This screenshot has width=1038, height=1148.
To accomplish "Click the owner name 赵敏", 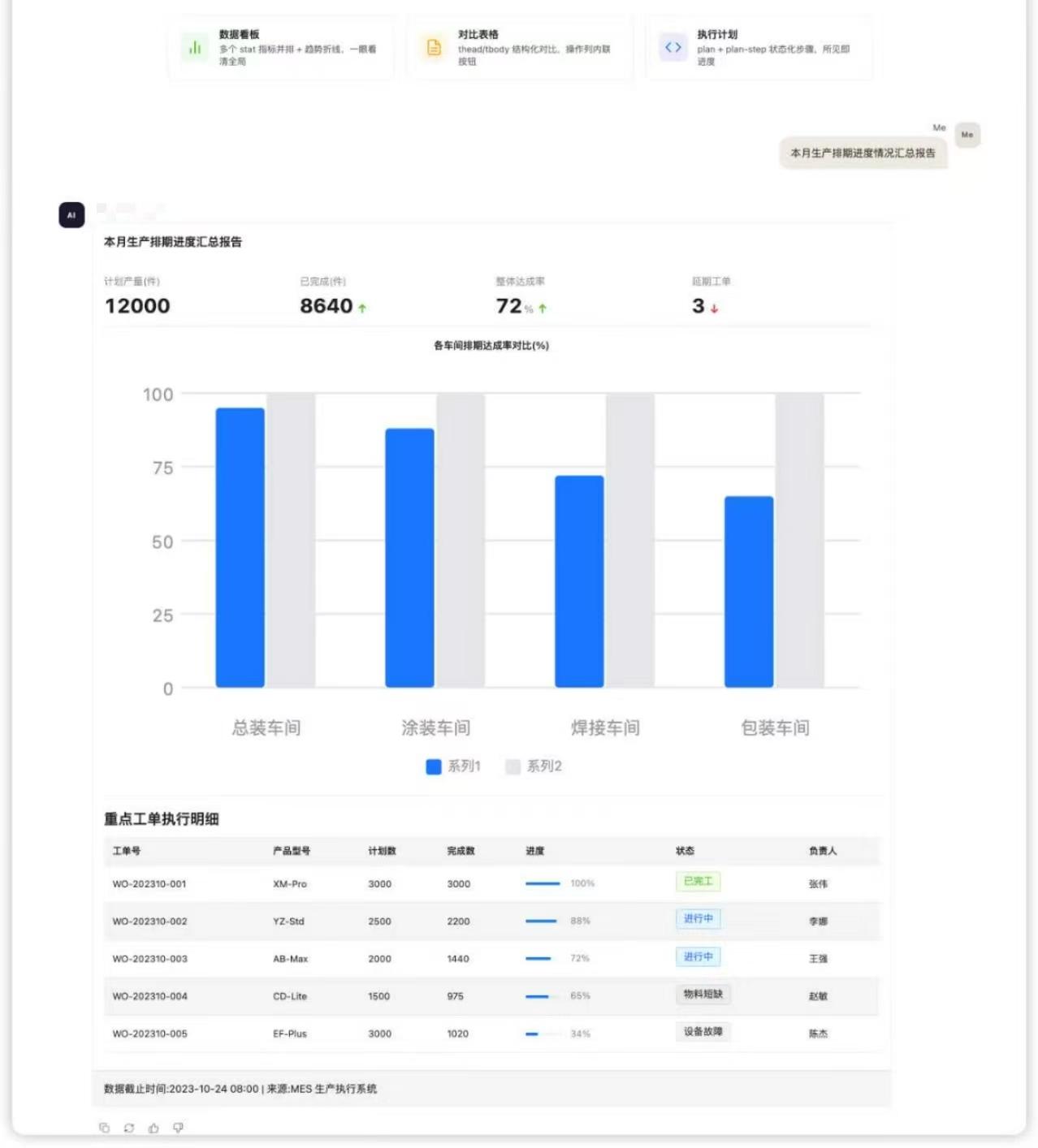I will pos(818,996).
